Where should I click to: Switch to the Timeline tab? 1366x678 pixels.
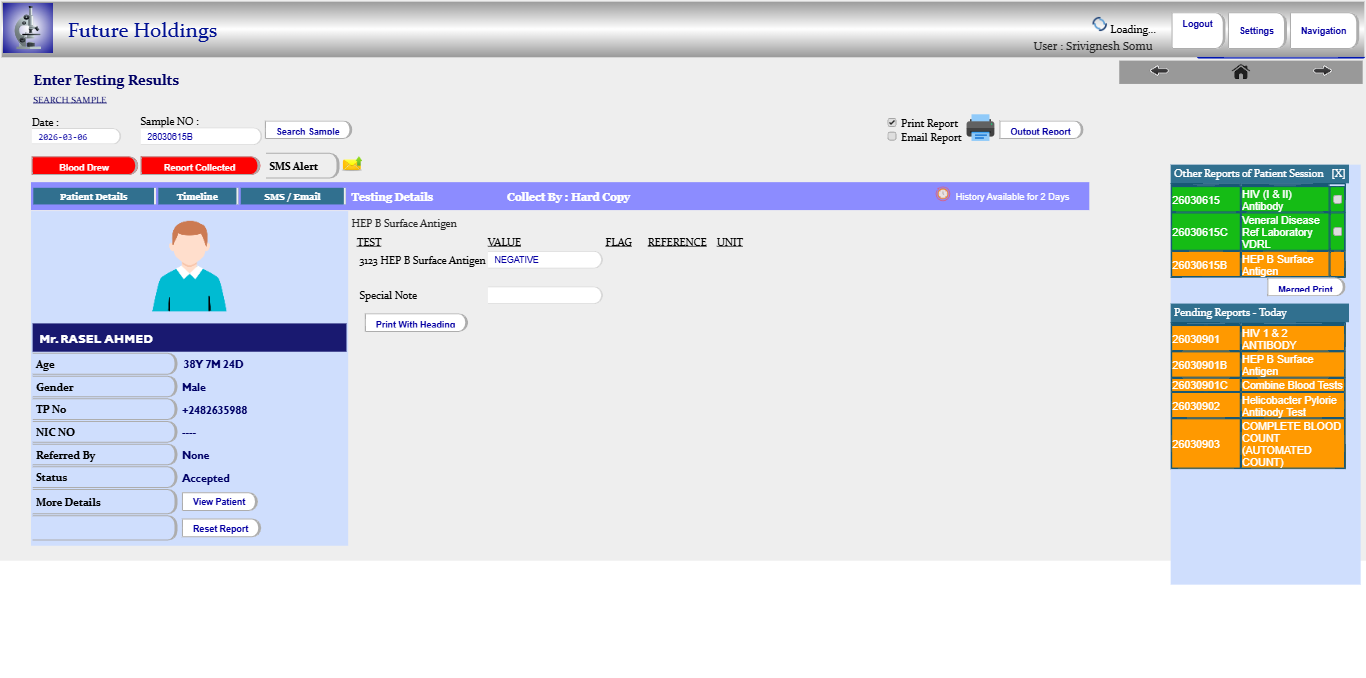pyautogui.click(x=197, y=196)
